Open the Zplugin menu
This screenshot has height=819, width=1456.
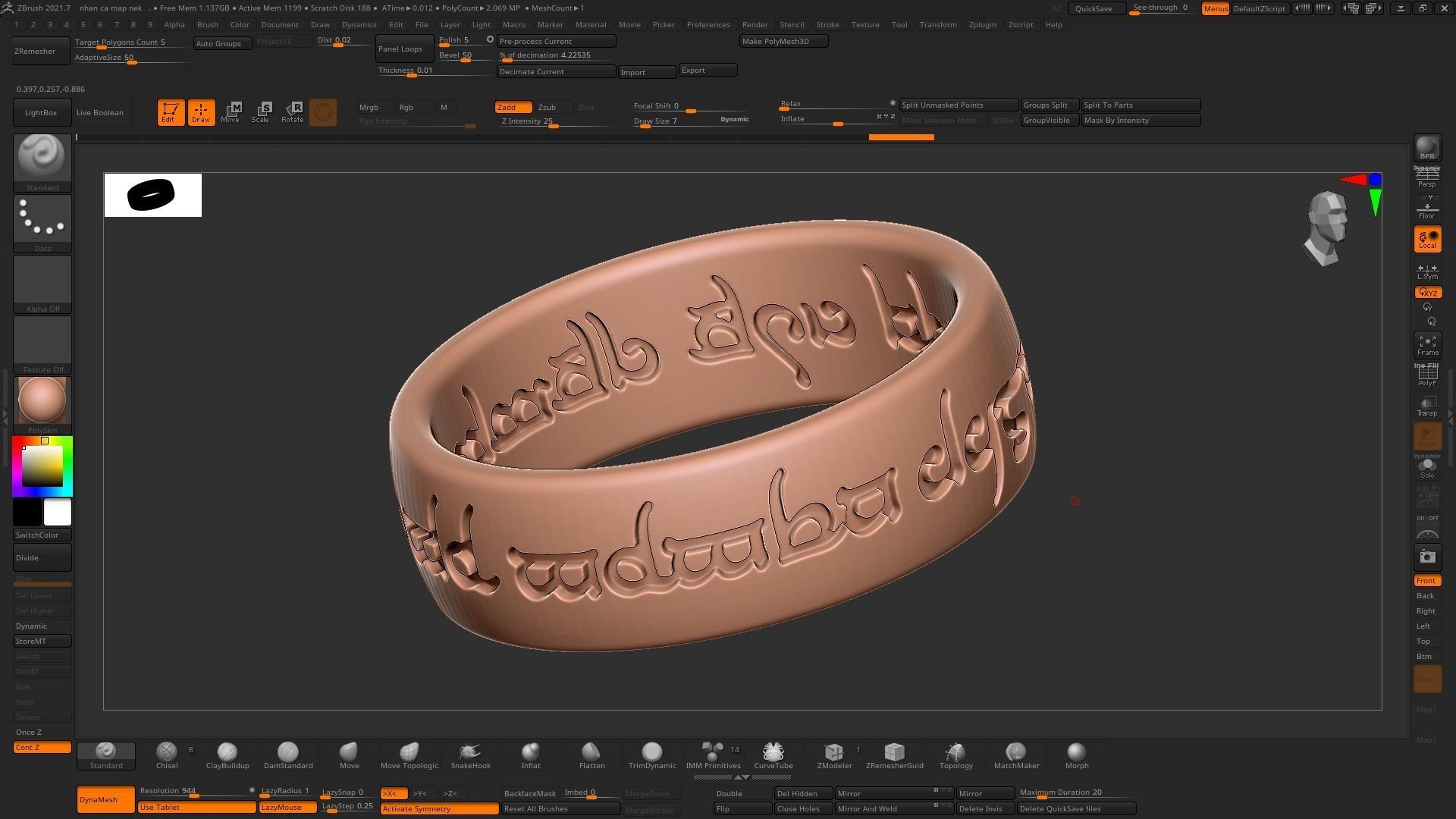click(983, 24)
